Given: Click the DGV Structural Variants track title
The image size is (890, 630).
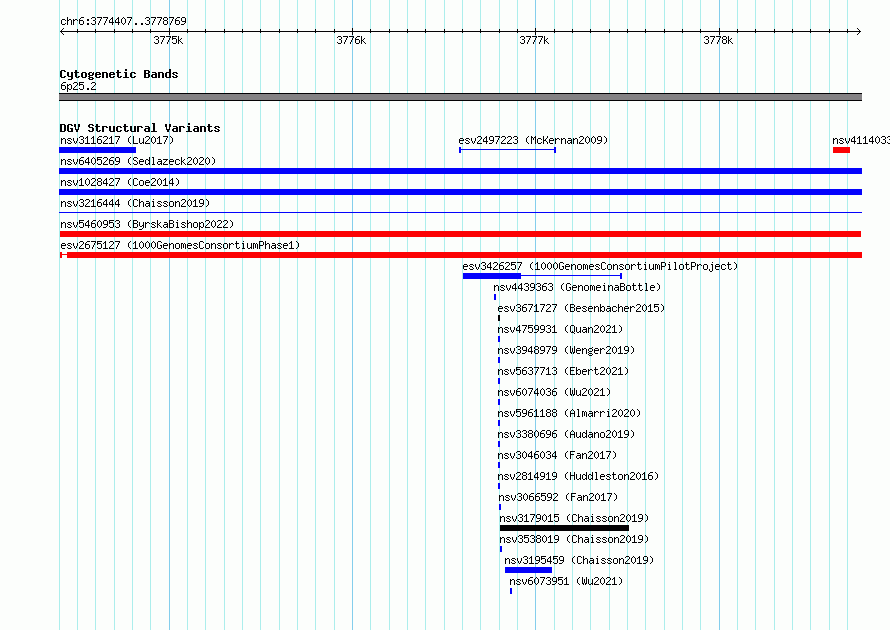Looking at the screenshot, I should [x=140, y=128].
